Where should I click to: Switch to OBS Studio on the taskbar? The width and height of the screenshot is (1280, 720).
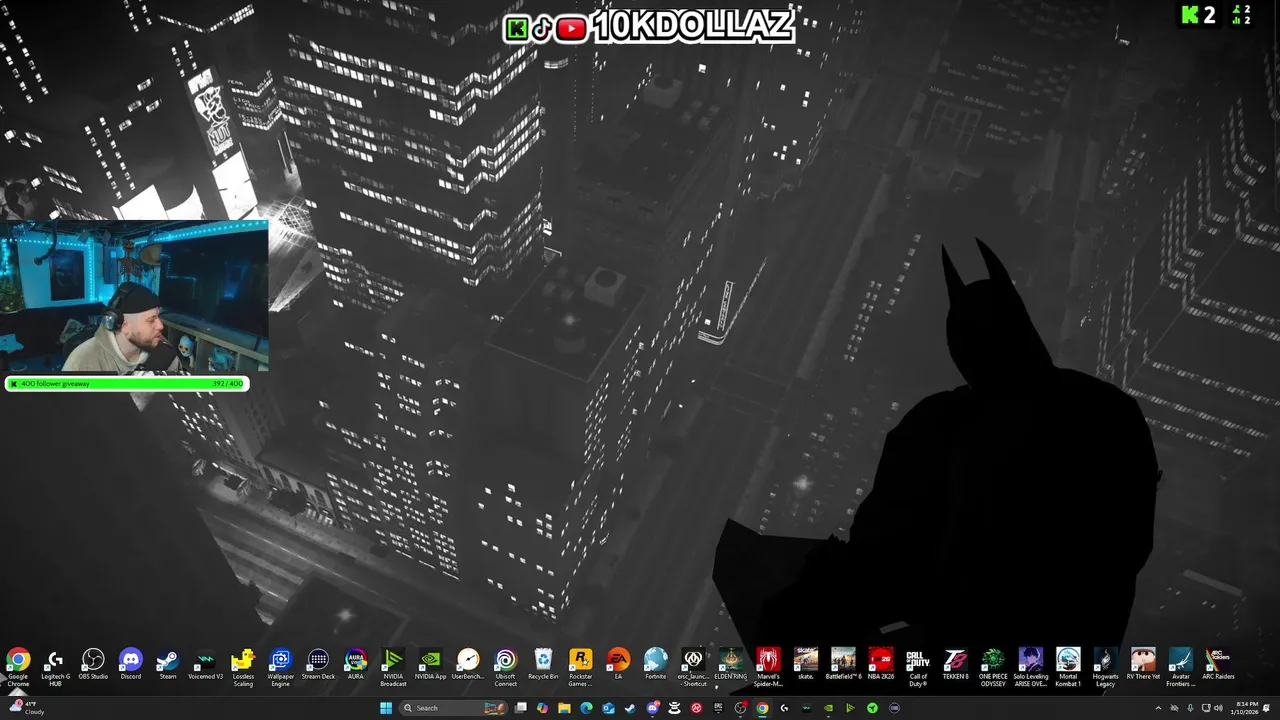tap(740, 708)
